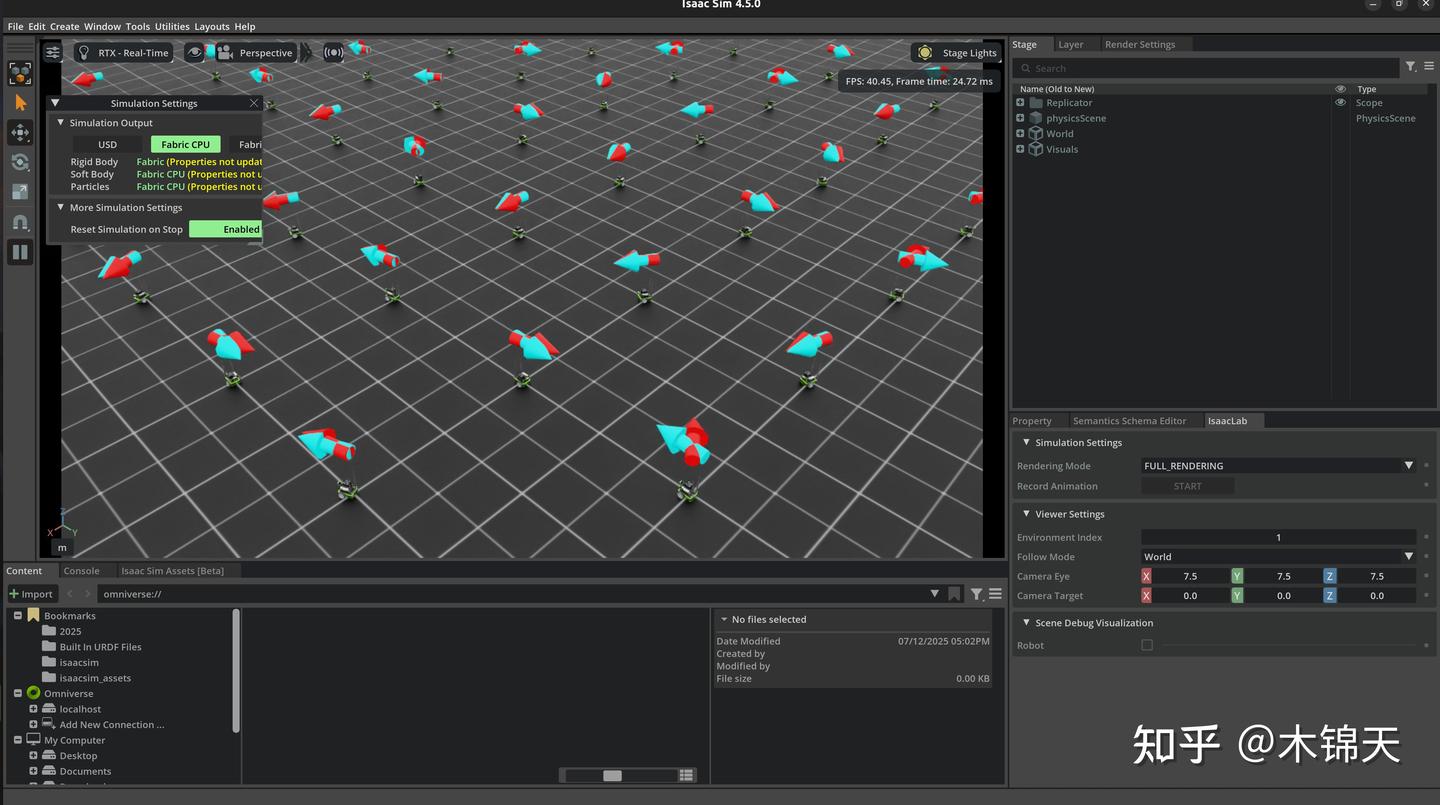Open the viewport settings sliders icon
Screen dimensions: 1440x805
(53, 53)
